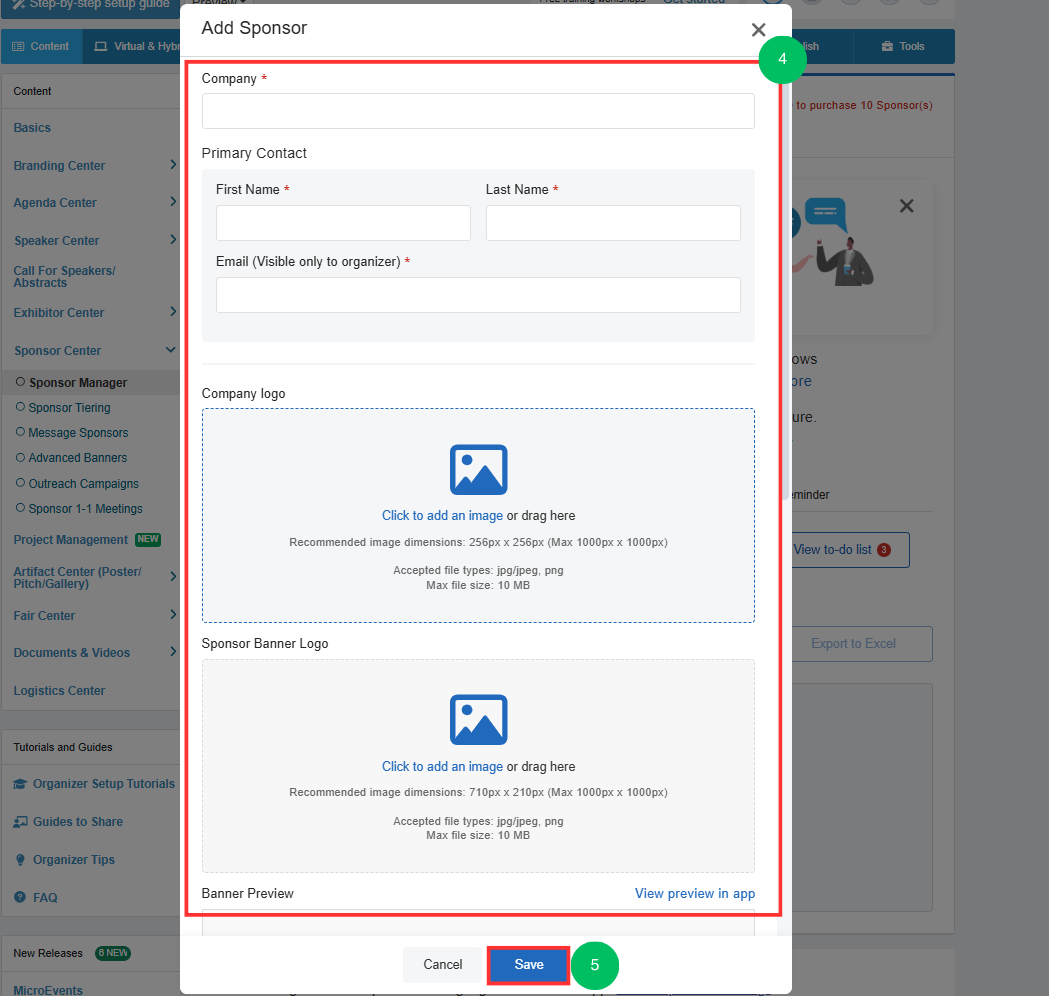Open Organizer Setup Tutorials
1049x996 pixels.
(104, 784)
